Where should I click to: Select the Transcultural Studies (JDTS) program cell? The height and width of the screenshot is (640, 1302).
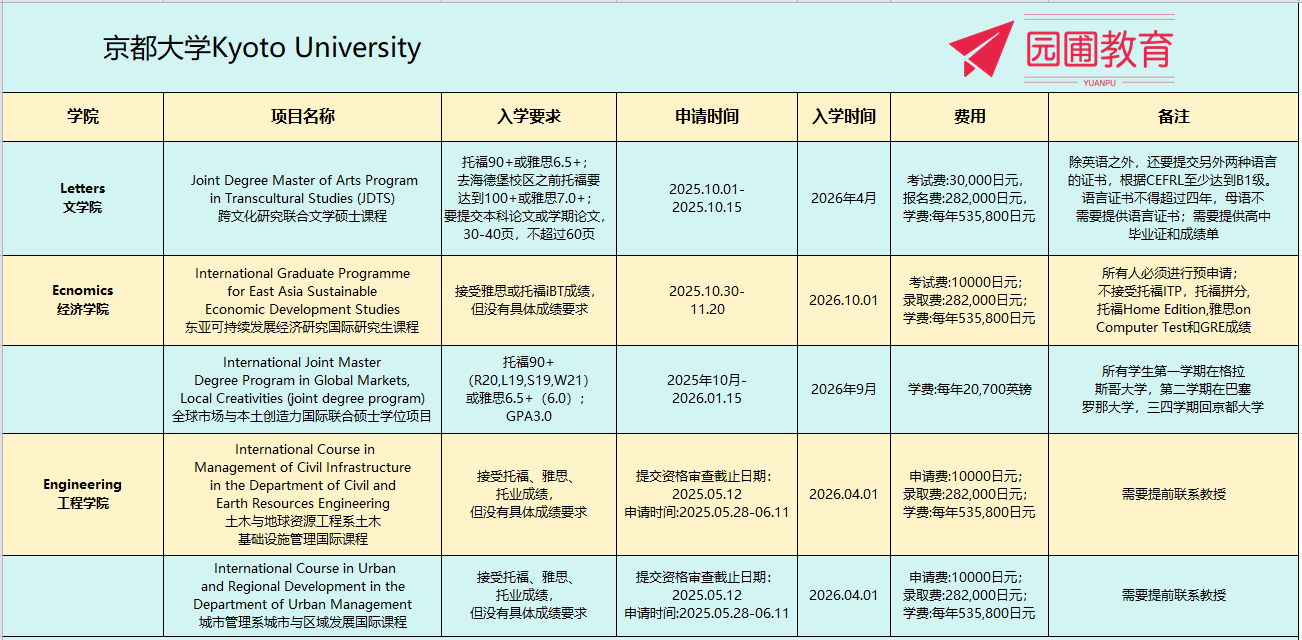click(x=302, y=198)
